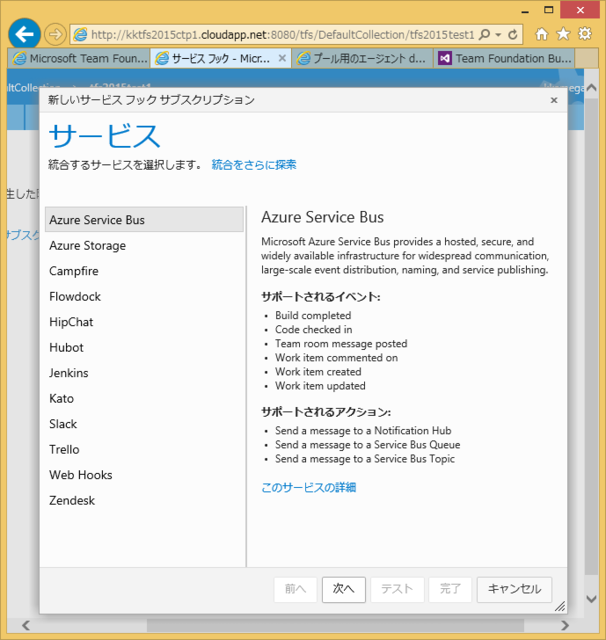606x640 pixels.
Task: Switch to Team Foundation Bu... tab
Action: [x=504, y=58]
